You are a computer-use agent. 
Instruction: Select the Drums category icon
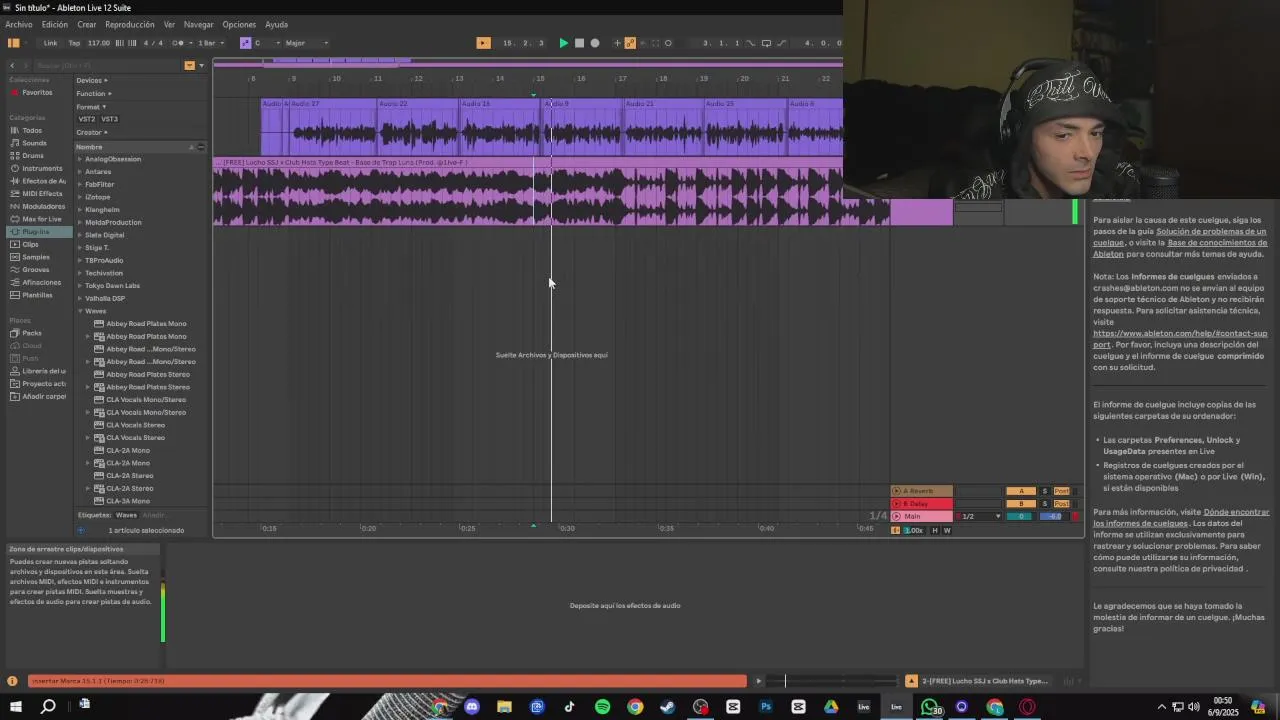tap(15, 156)
